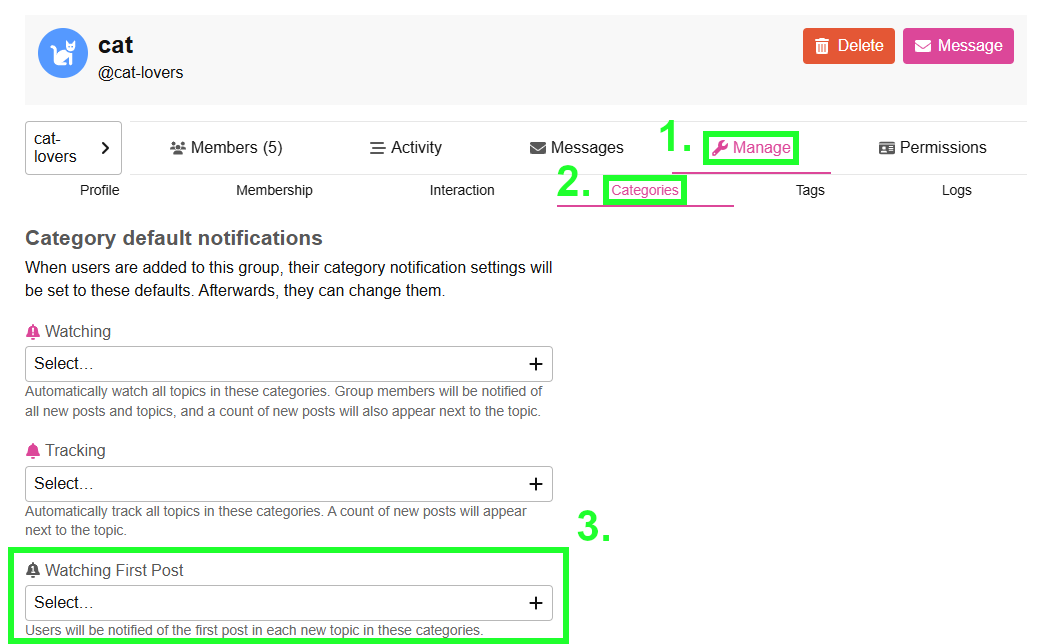Switch to the Messages tab
Image resolution: width=1048 pixels, height=644 pixels.
pyautogui.click(x=576, y=148)
